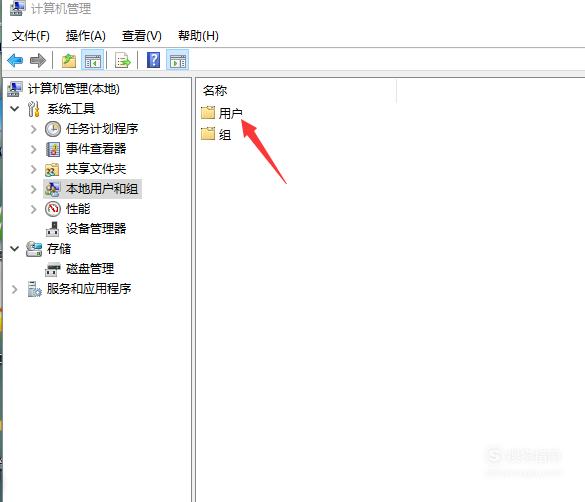The width and height of the screenshot is (585, 502).
Task: Expand the 服务和应用程序 node arrow
Action: 15,289
